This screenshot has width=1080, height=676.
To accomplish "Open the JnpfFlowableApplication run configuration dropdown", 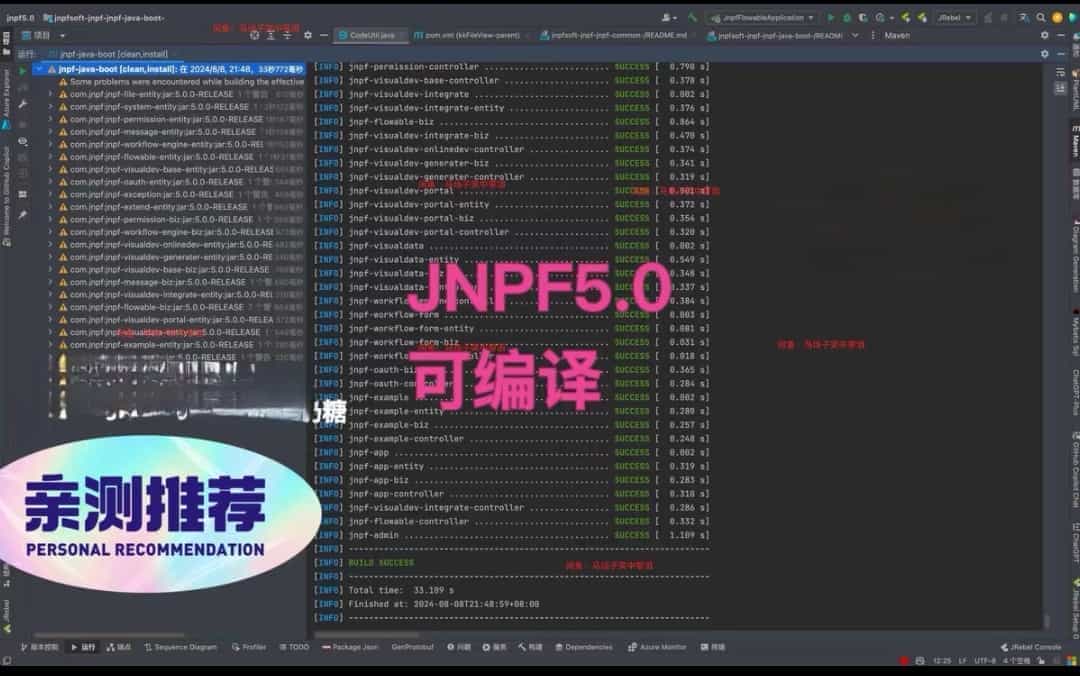I will pos(763,17).
